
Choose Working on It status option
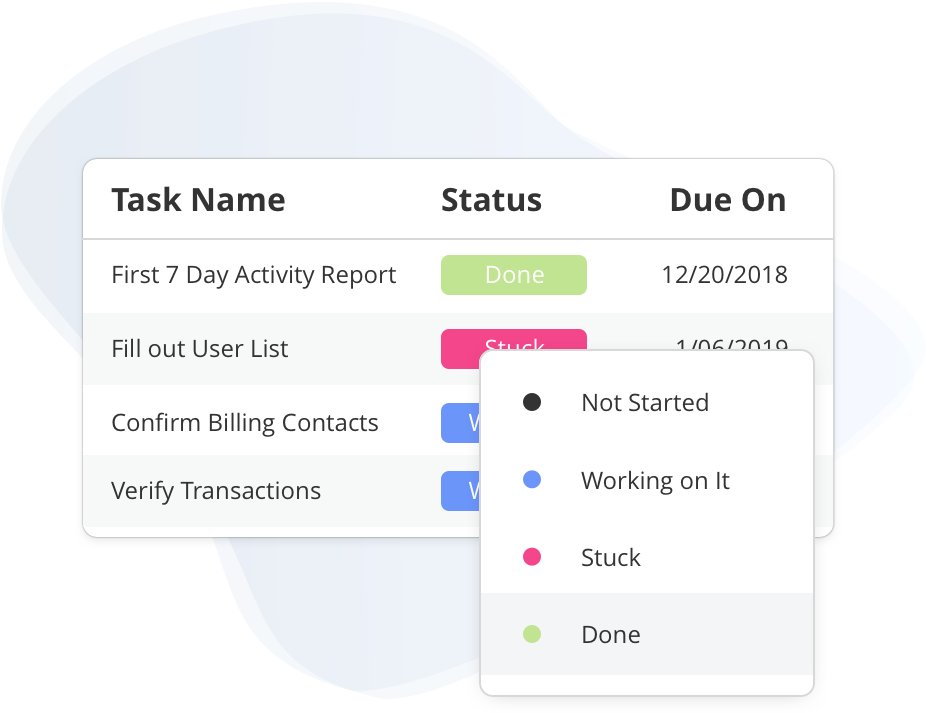[655, 480]
